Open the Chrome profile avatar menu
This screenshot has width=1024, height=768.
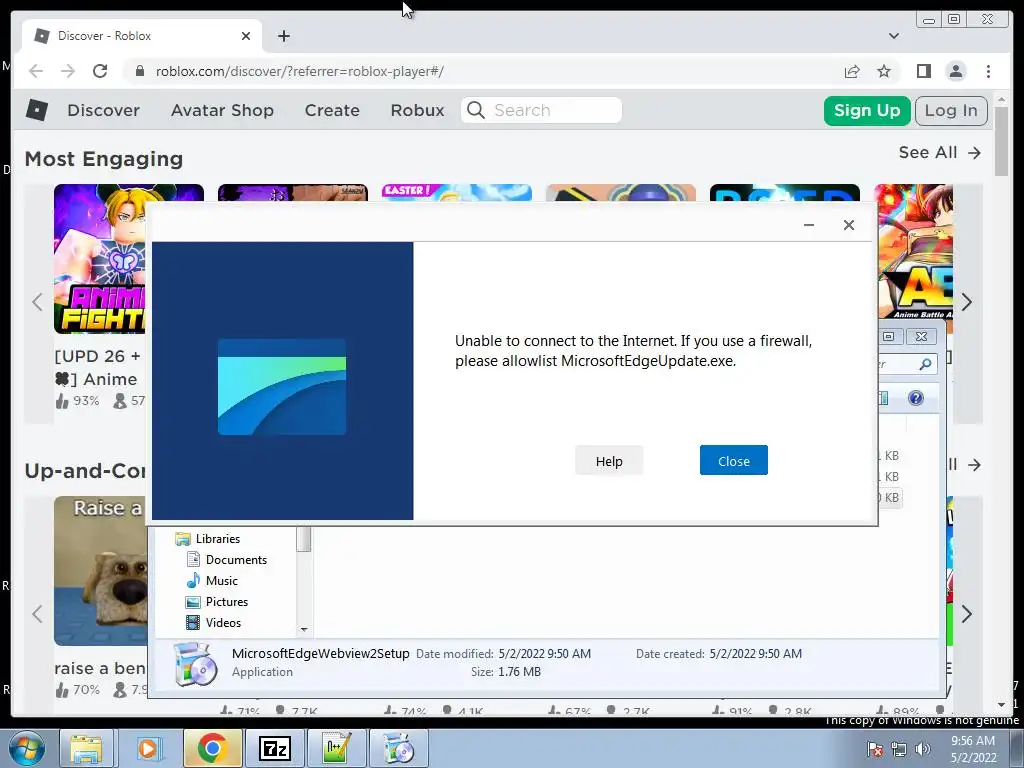(955, 71)
